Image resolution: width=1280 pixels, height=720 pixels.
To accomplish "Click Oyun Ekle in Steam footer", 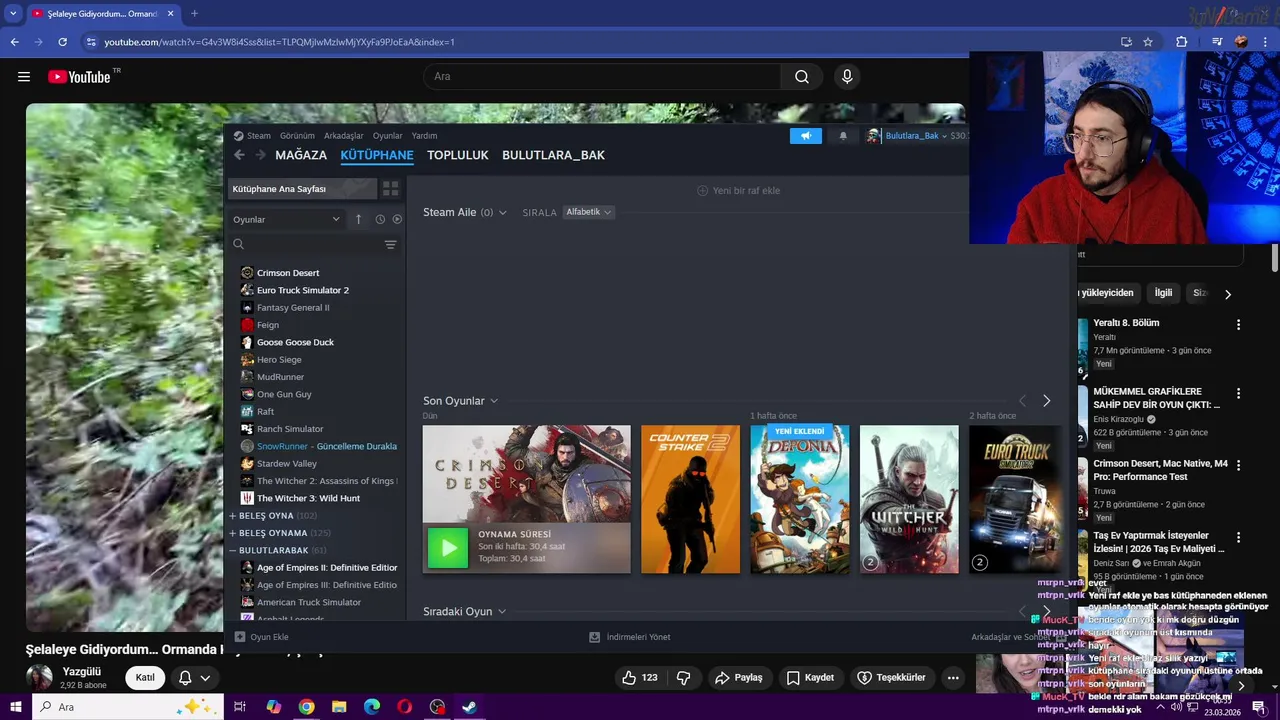I will pyautogui.click(x=261, y=637).
